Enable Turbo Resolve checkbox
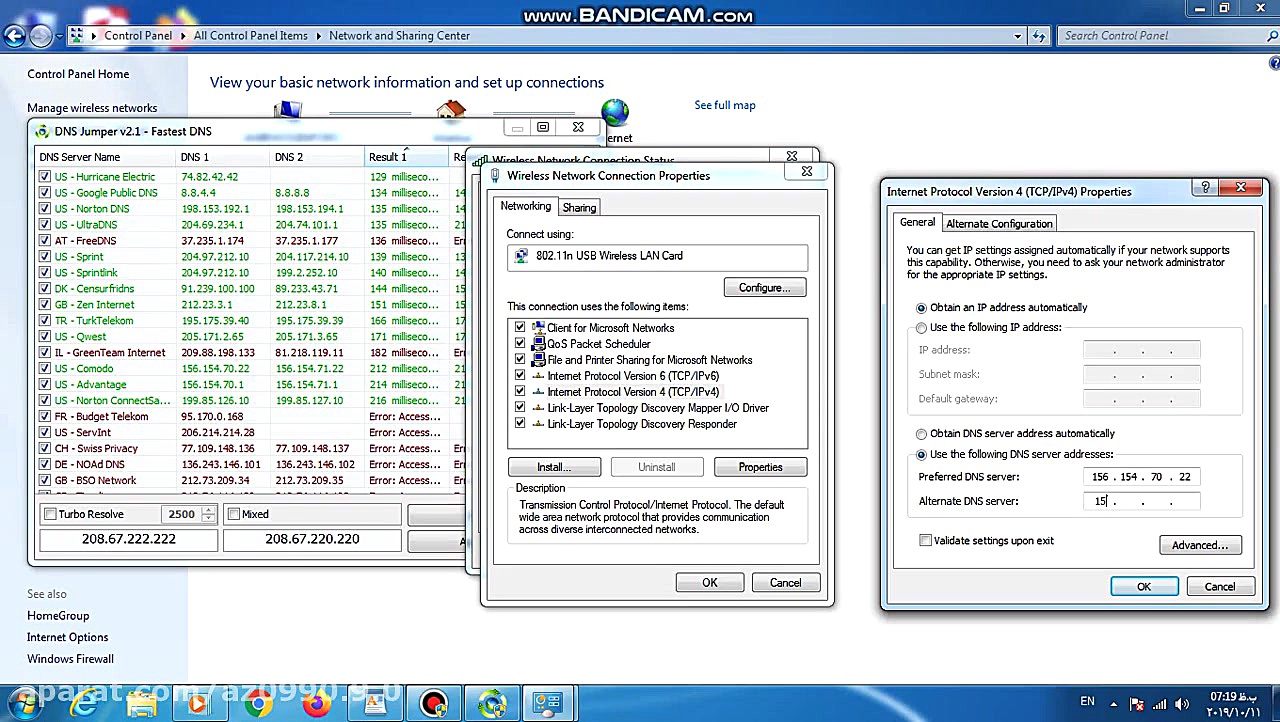This screenshot has height=722, width=1280. coord(50,514)
